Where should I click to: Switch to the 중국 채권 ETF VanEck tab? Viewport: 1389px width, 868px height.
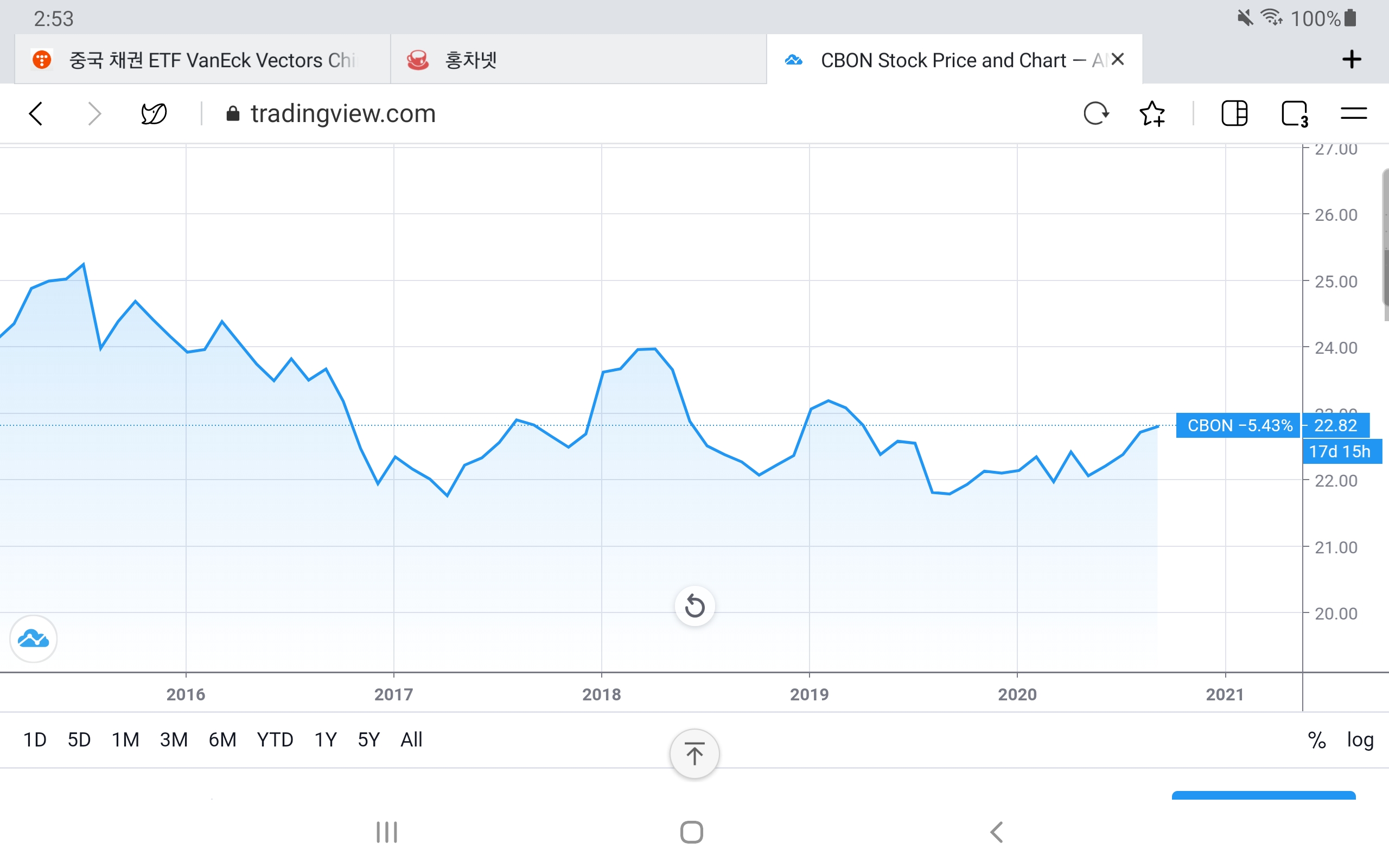click(x=202, y=60)
